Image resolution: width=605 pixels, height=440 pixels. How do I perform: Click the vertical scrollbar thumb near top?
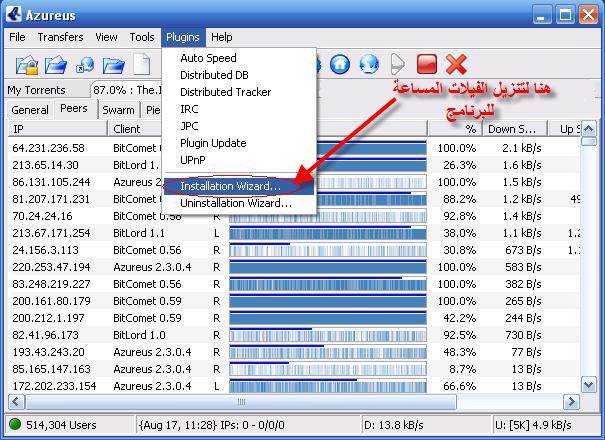coord(588,141)
